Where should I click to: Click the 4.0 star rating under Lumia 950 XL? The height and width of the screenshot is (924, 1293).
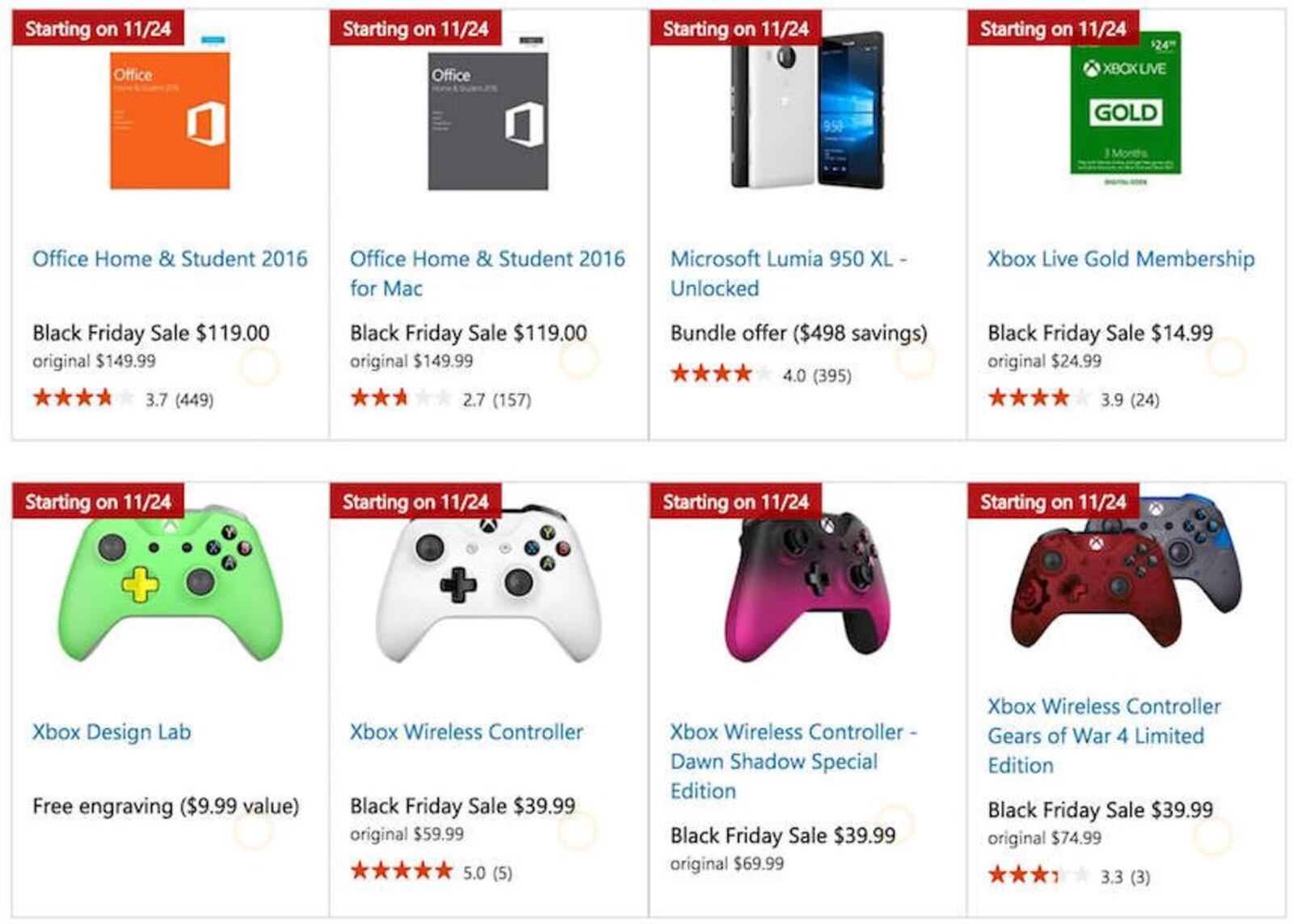pos(760,374)
